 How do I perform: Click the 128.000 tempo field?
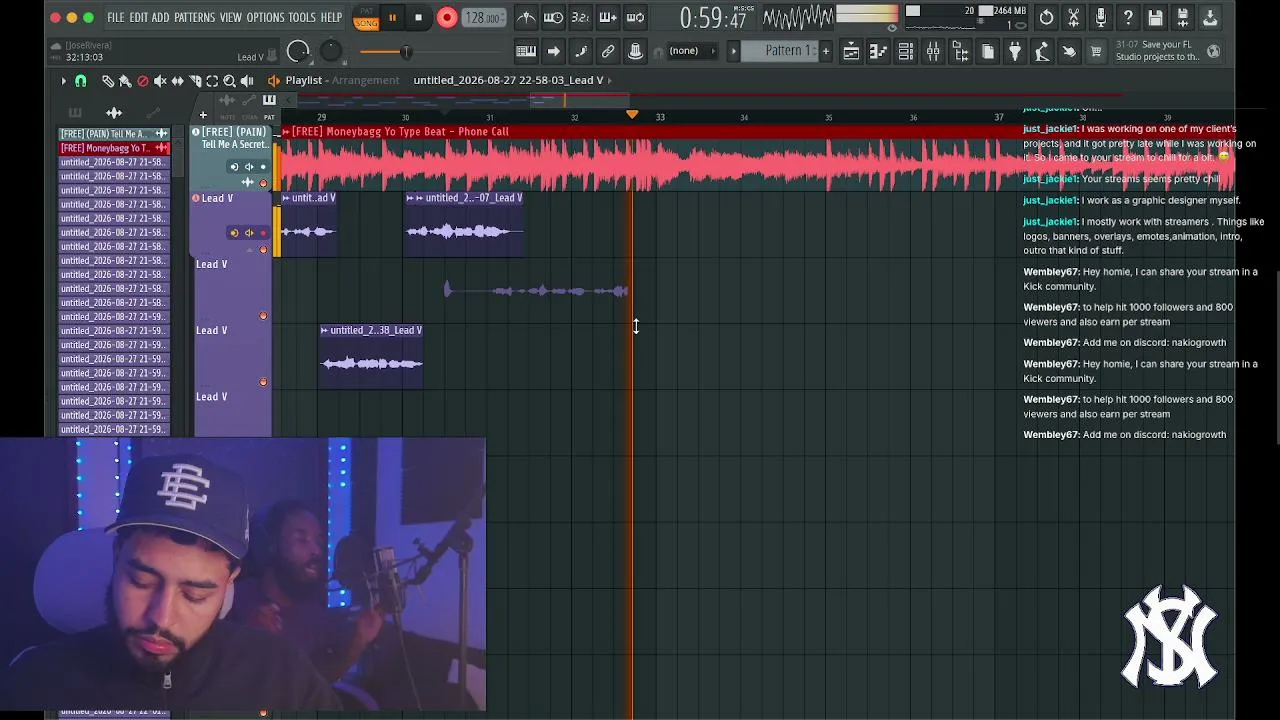click(x=485, y=18)
